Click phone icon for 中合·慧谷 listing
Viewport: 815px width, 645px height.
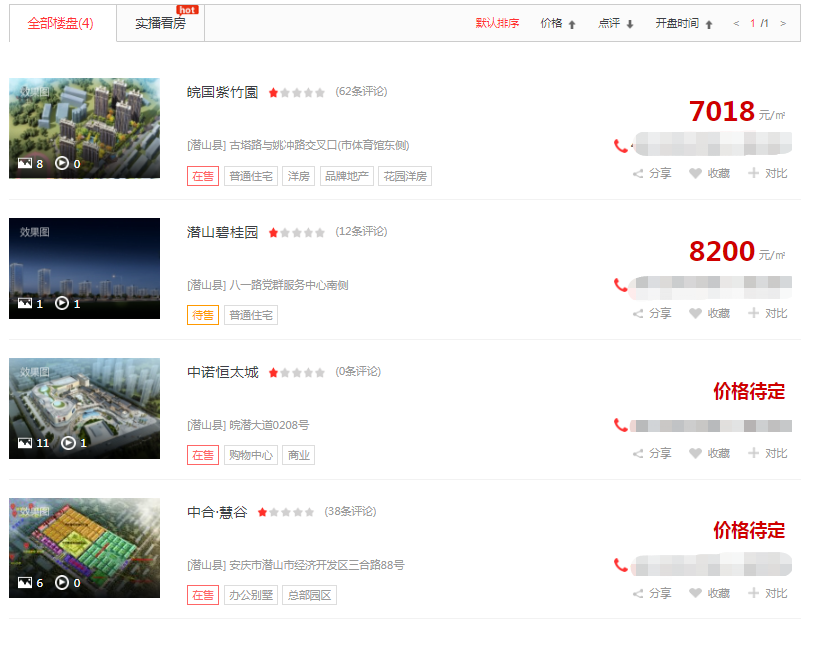tap(621, 565)
